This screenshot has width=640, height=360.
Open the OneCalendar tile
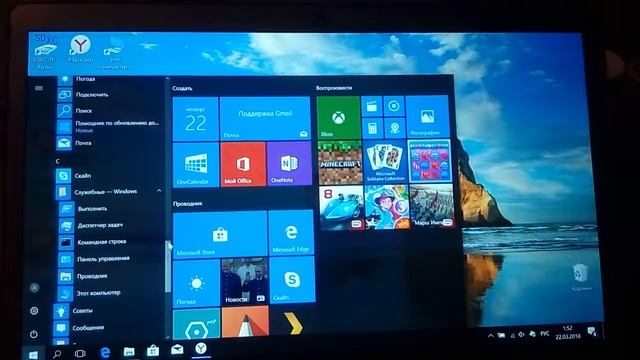pyautogui.click(x=196, y=165)
